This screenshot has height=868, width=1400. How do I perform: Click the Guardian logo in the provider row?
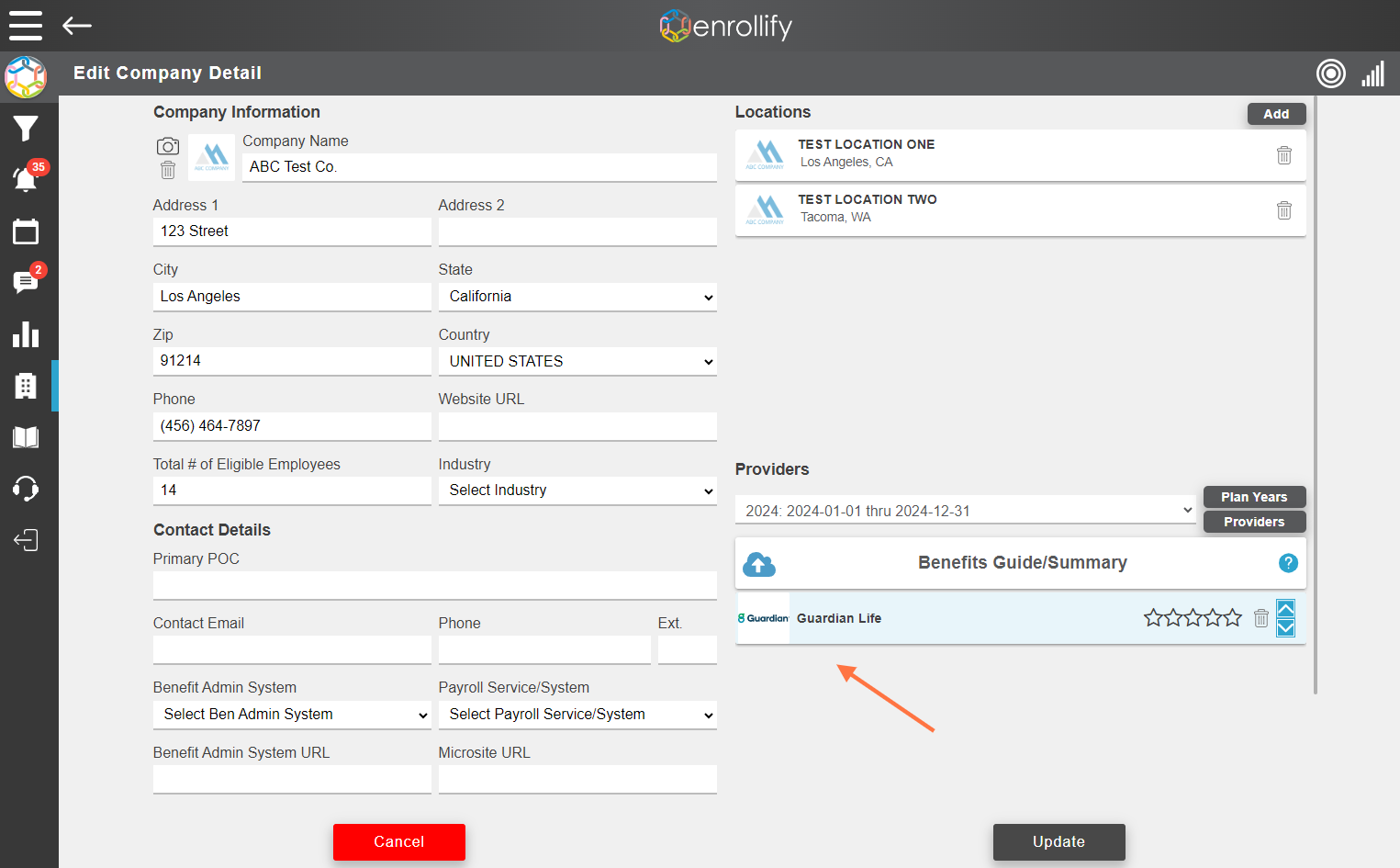[x=764, y=618]
